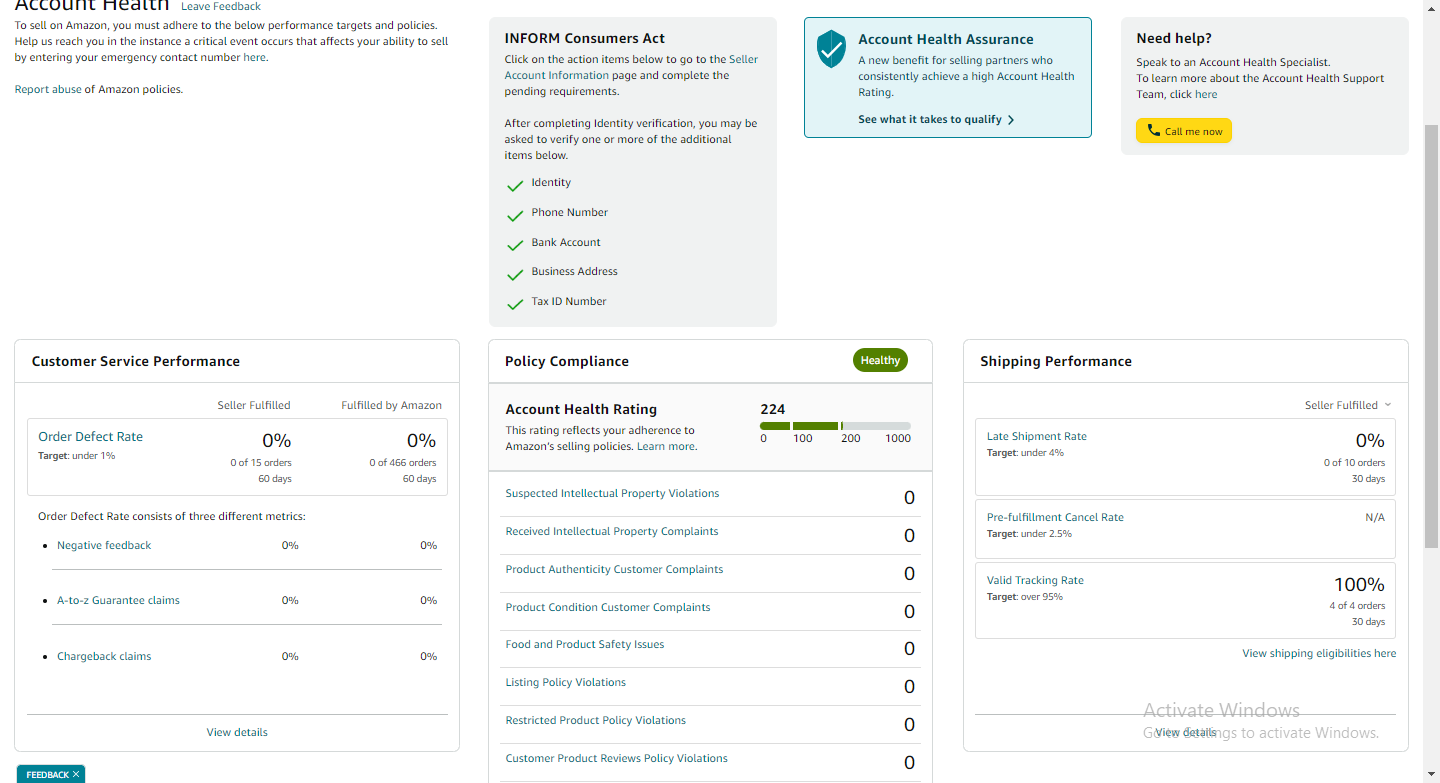Close the Feedback tab with its X
Viewport: 1440px width, 783px height.
pos(76,774)
